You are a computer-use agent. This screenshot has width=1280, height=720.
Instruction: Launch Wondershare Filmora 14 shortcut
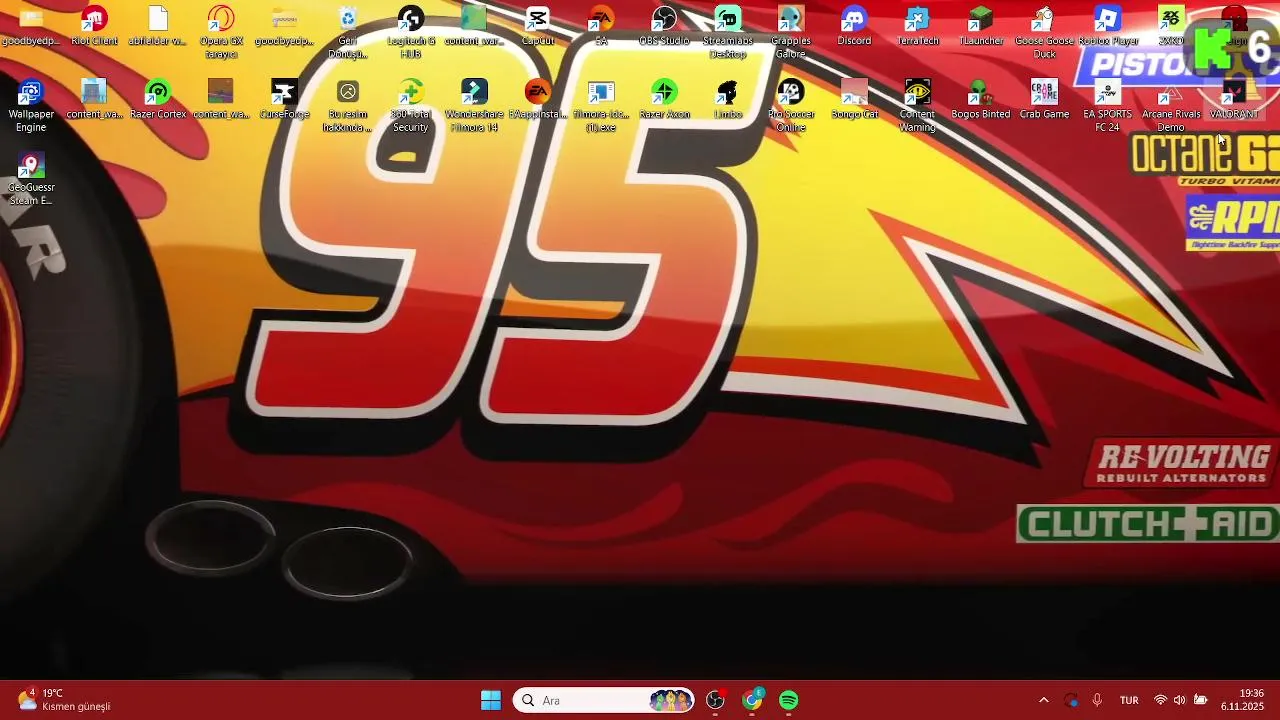point(474,106)
